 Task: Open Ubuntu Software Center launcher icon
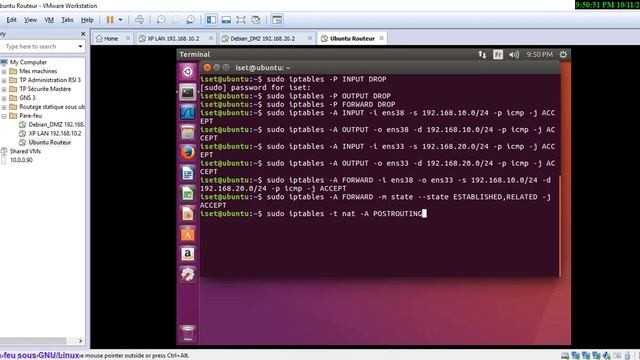(188, 234)
